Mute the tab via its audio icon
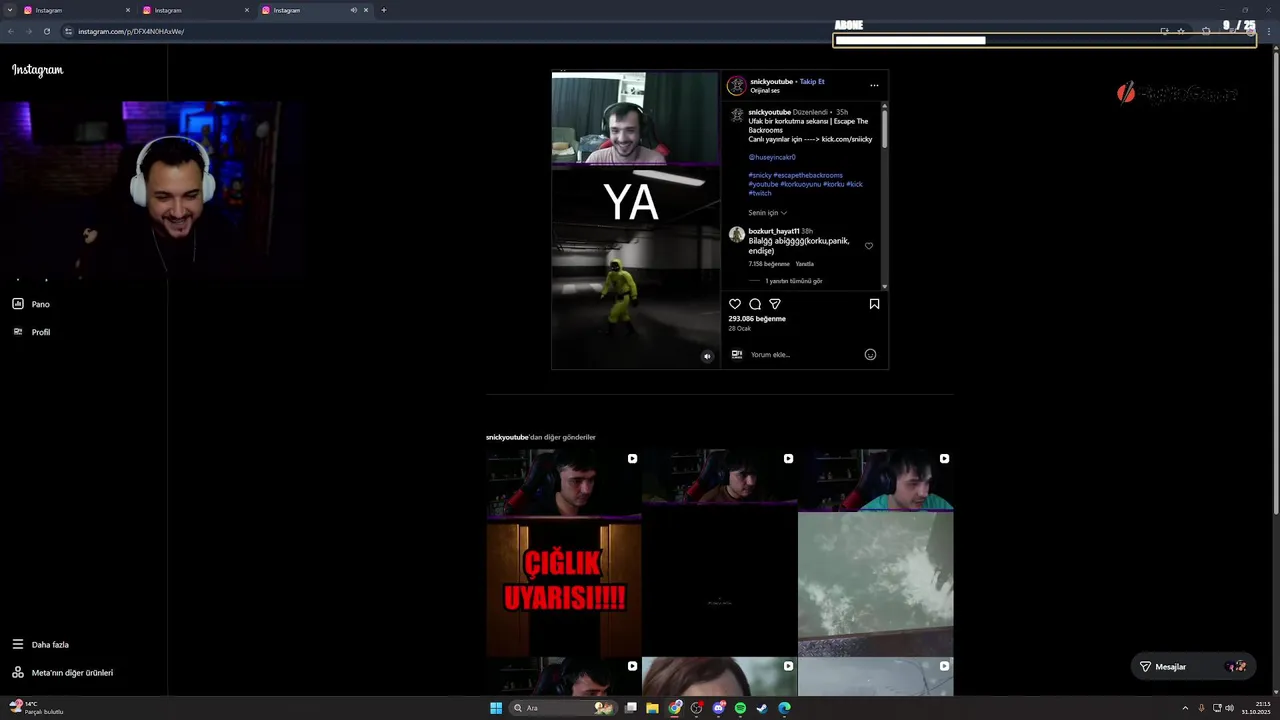 [x=353, y=10]
